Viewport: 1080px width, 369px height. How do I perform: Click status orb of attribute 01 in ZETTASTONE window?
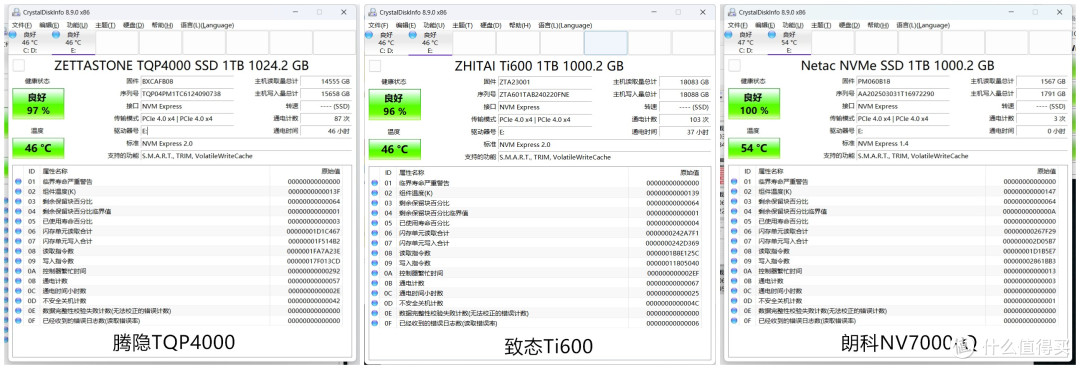(x=19, y=181)
